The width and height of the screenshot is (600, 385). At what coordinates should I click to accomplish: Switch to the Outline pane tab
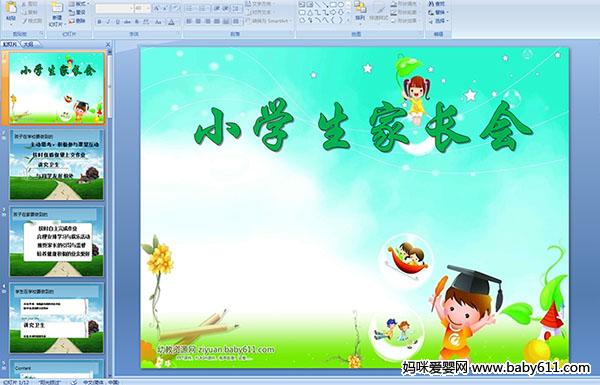coord(29,44)
